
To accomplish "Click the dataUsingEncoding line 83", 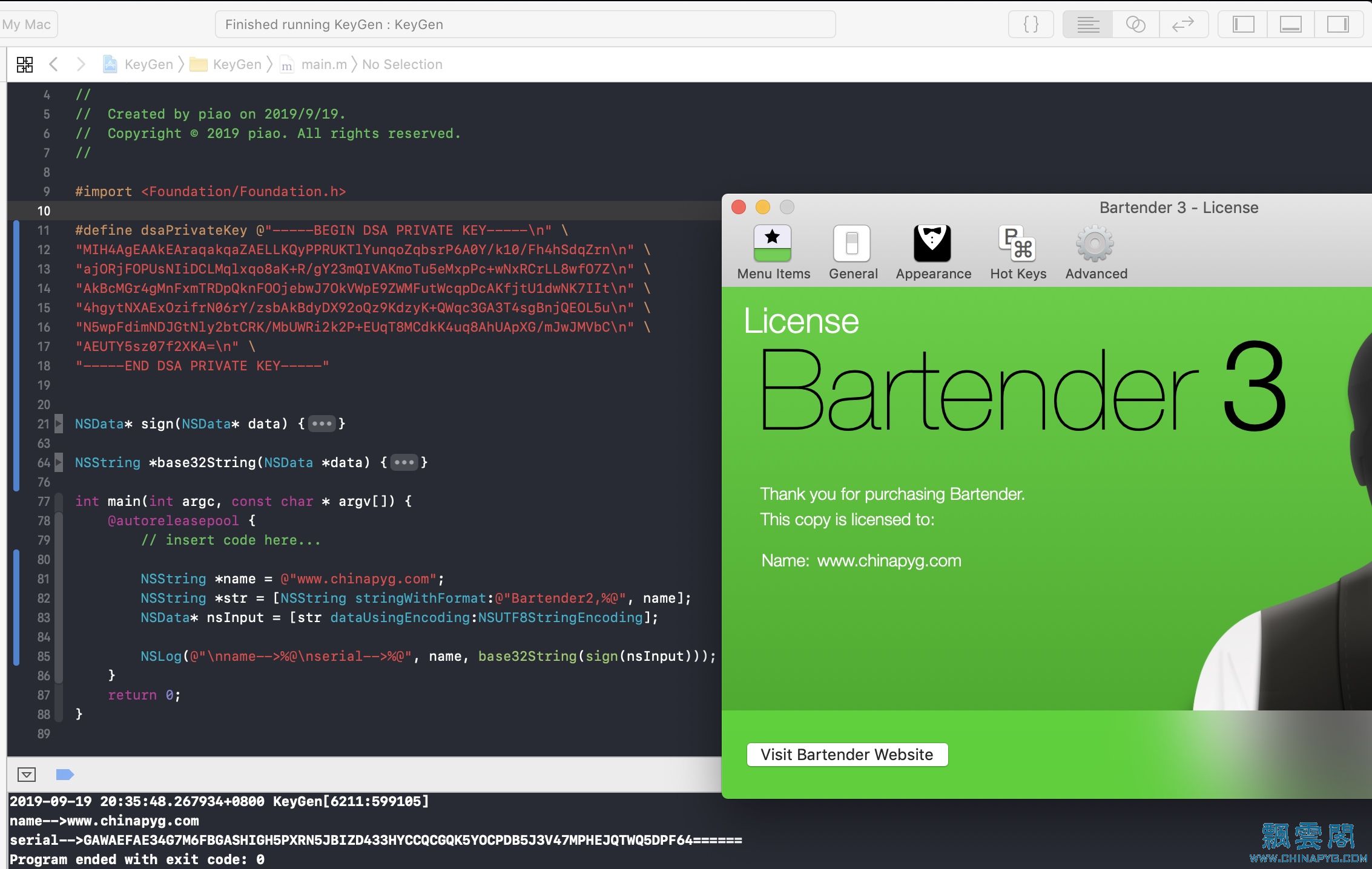I will pos(400,617).
